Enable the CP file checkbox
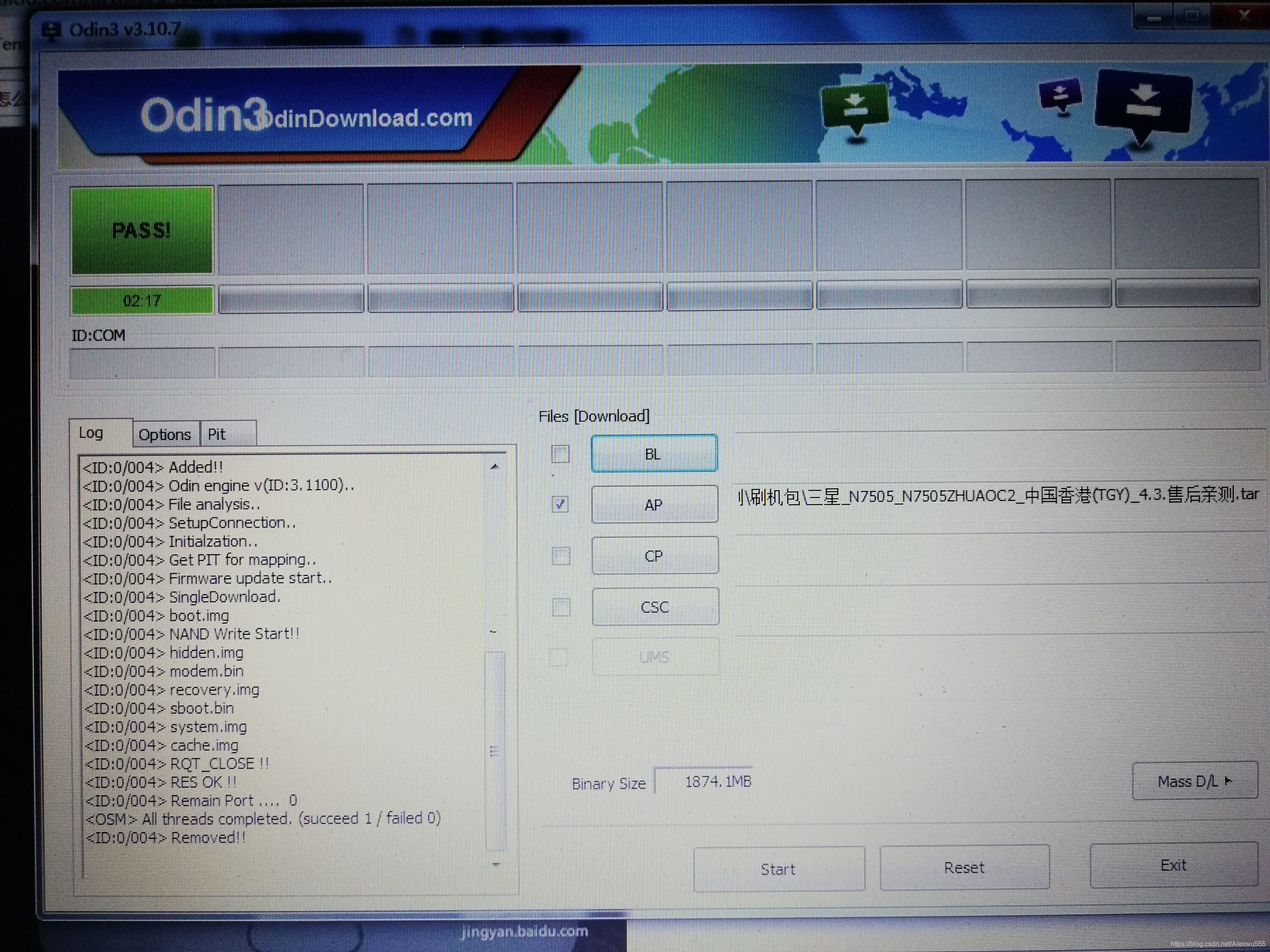This screenshot has height=952, width=1270. (x=560, y=556)
